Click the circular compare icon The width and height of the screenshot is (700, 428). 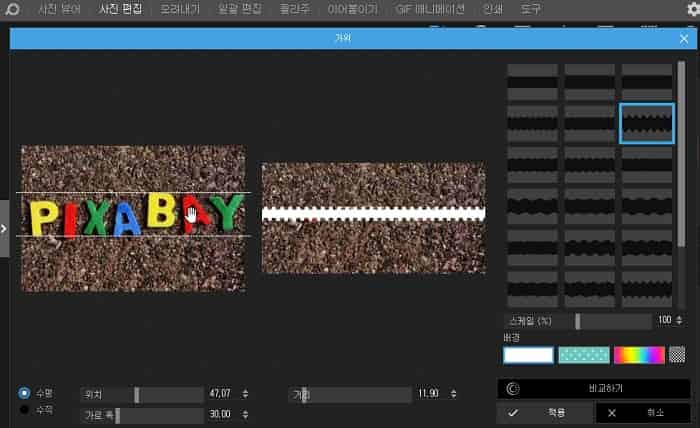(513, 389)
